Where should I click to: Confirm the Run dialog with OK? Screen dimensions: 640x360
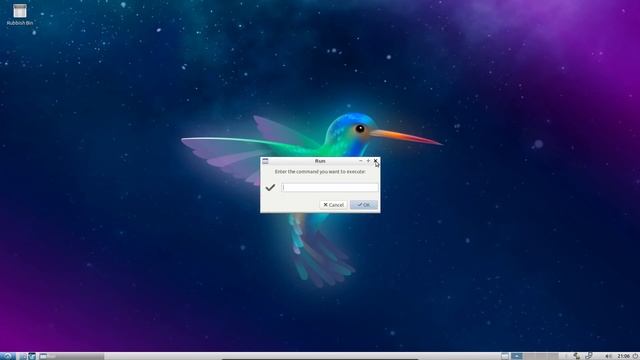pos(364,204)
